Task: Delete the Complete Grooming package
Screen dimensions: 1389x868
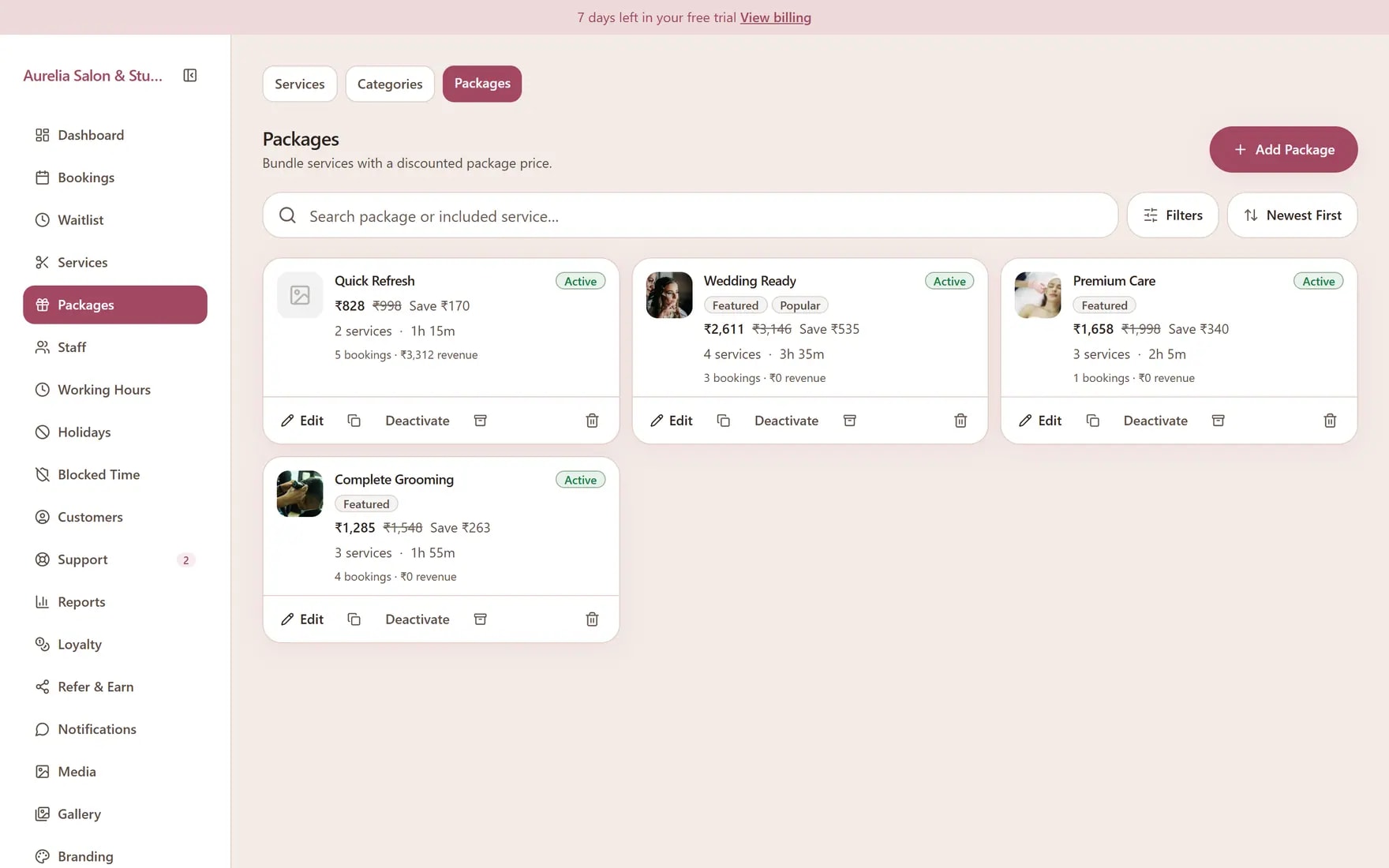Action: click(592, 619)
